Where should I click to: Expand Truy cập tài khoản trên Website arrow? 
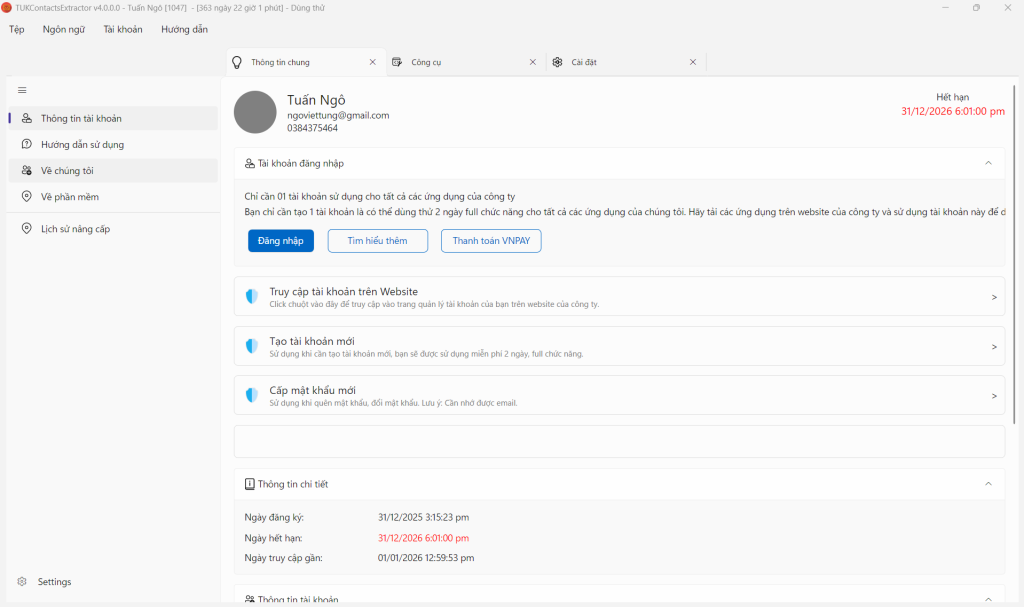pos(993,297)
